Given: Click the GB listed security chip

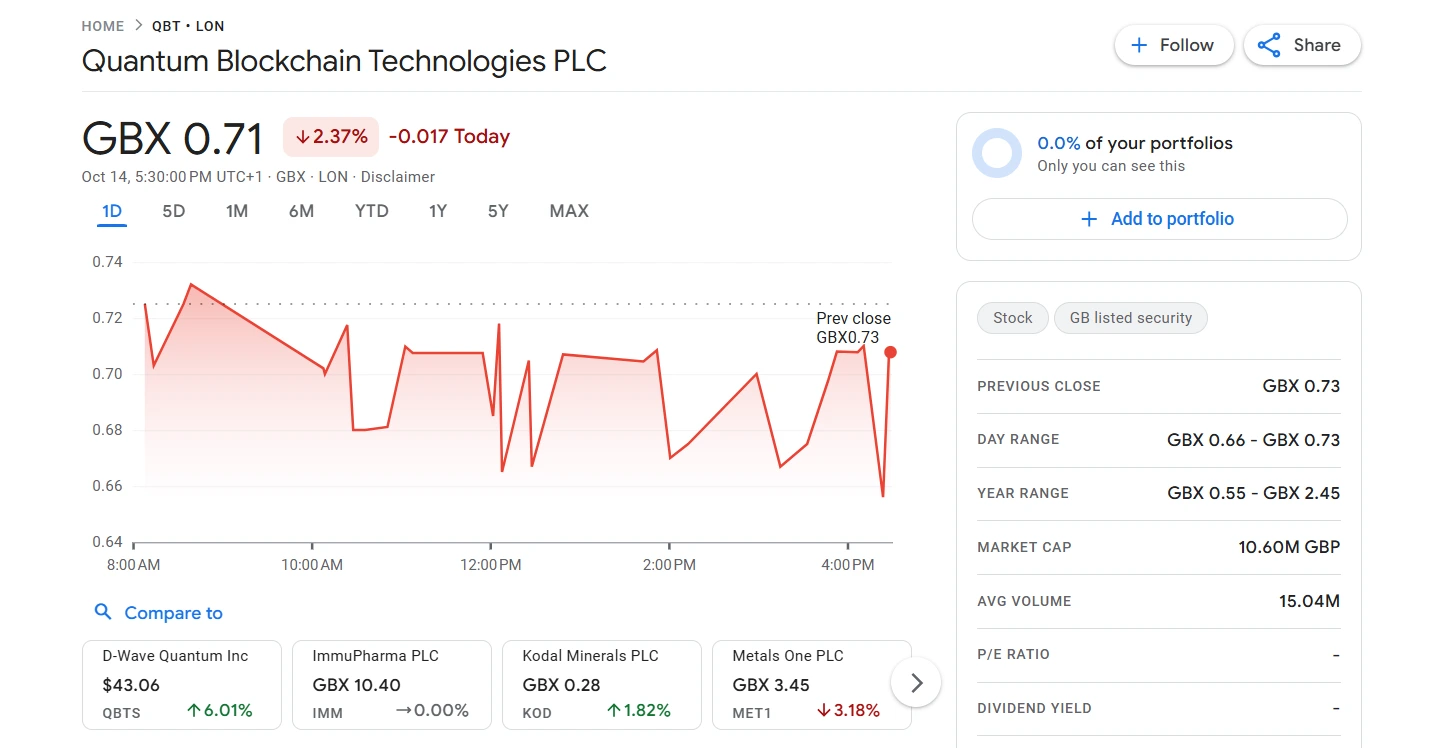Looking at the screenshot, I should (x=1130, y=318).
